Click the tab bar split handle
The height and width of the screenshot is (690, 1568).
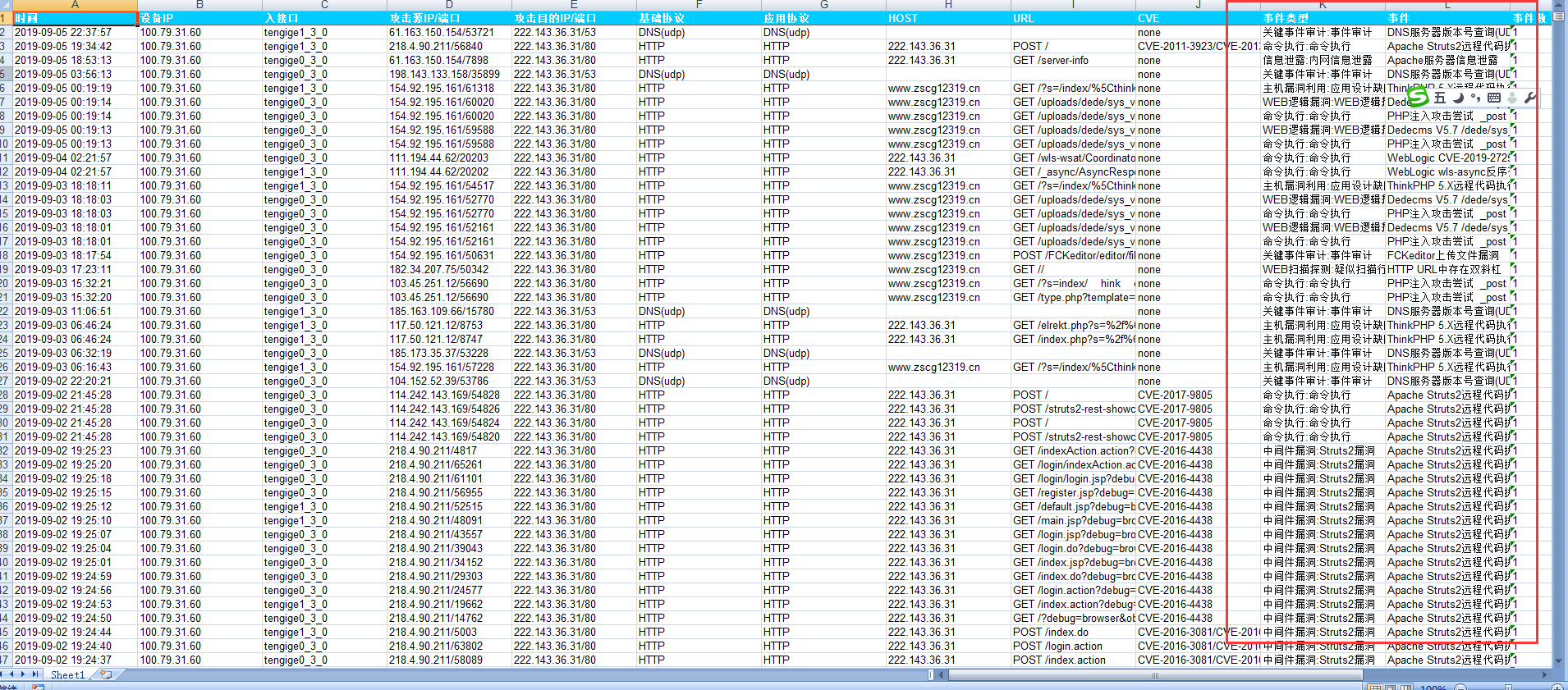point(932,675)
